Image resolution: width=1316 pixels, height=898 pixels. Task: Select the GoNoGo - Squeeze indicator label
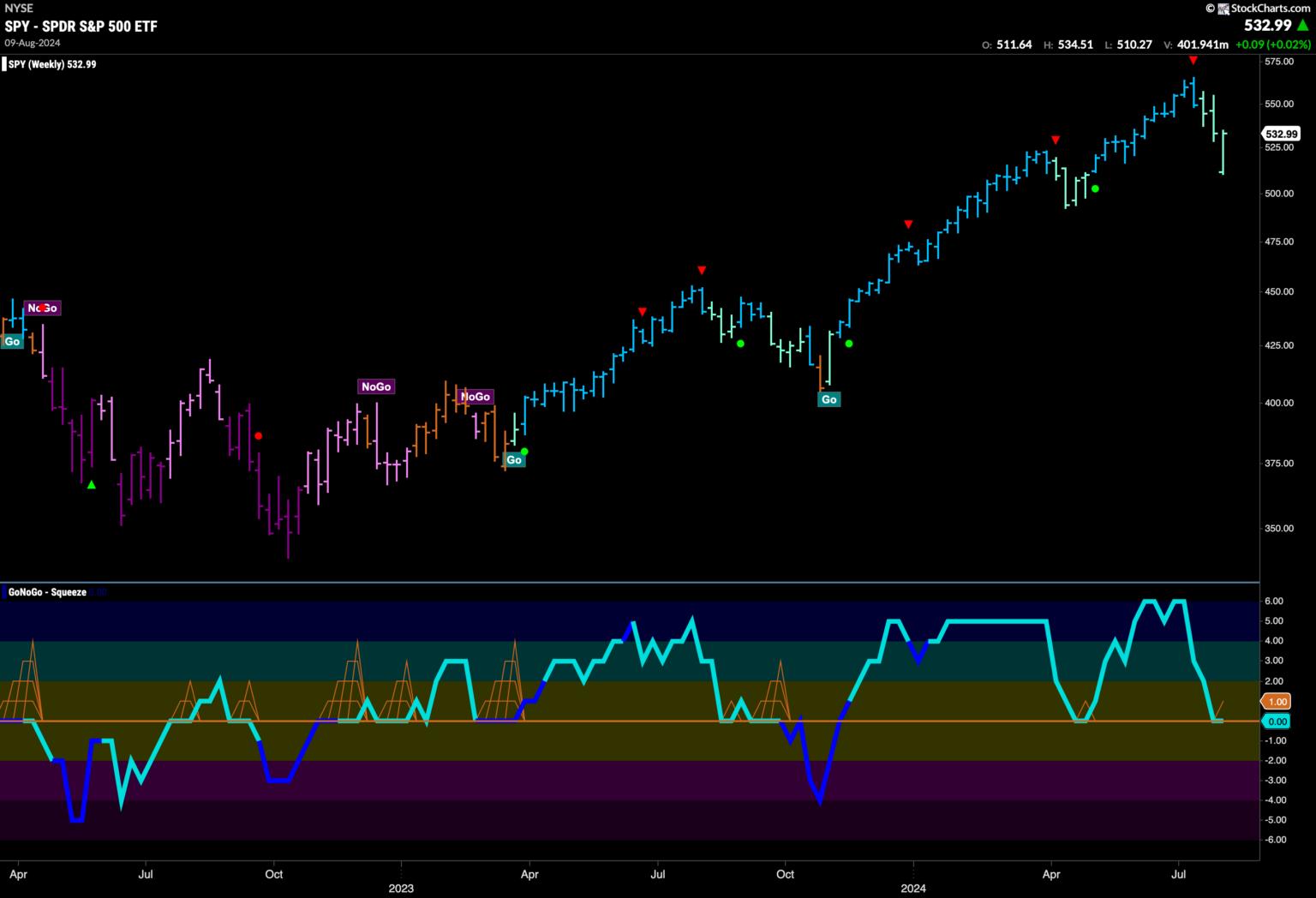[x=47, y=592]
